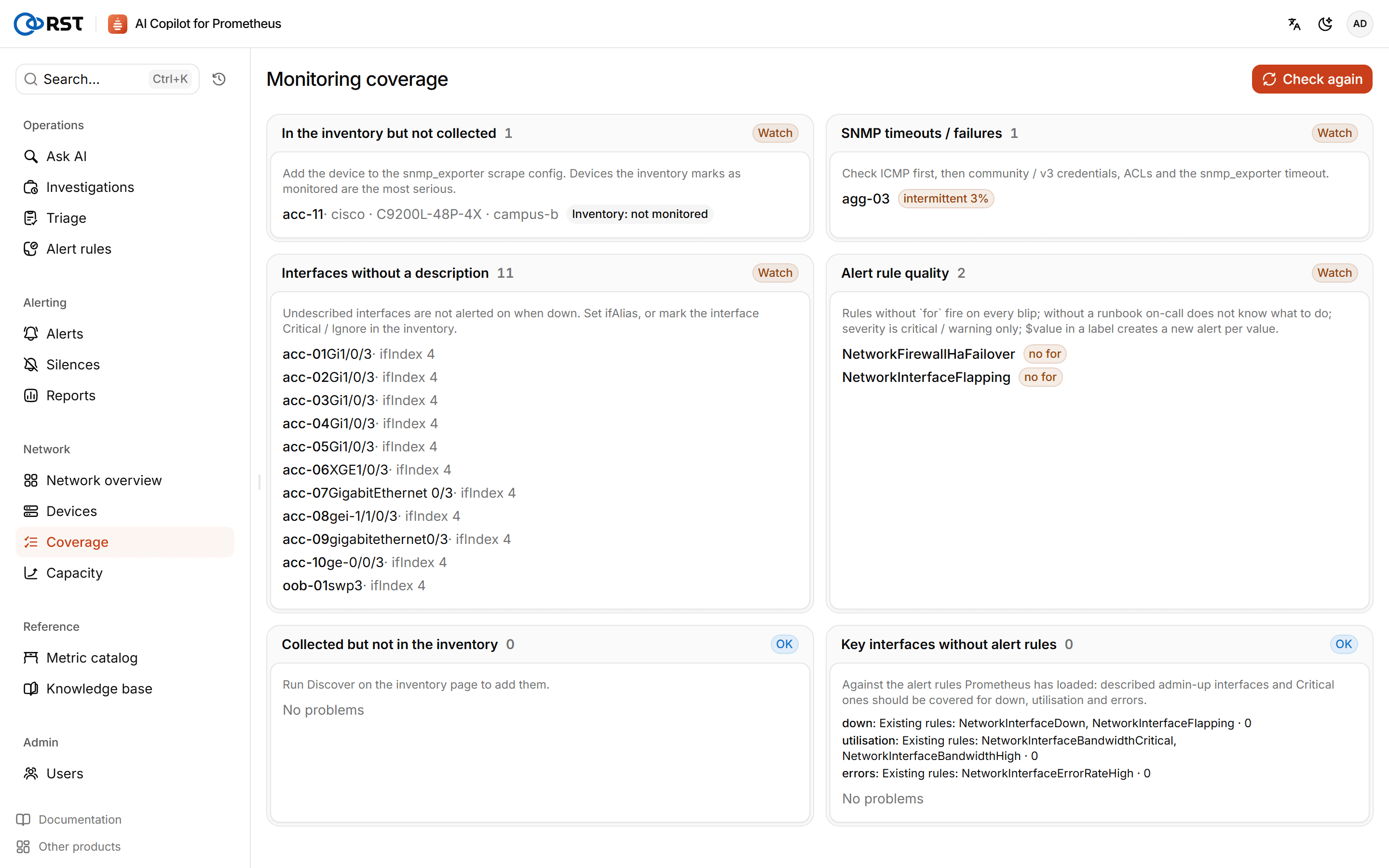Click the Triage sidebar icon

(x=31, y=218)
